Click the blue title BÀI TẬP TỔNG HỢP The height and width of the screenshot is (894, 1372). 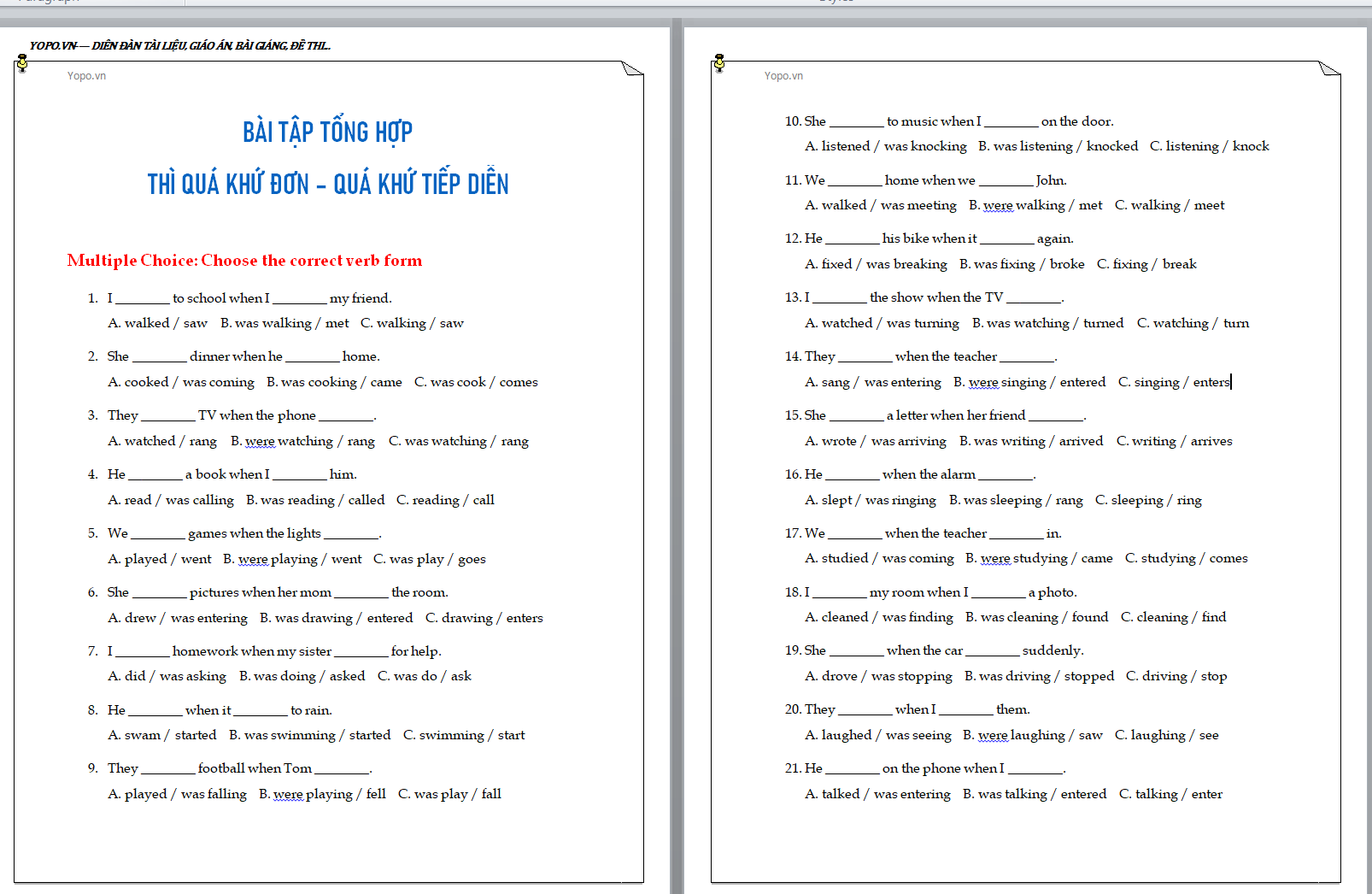coord(327,132)
